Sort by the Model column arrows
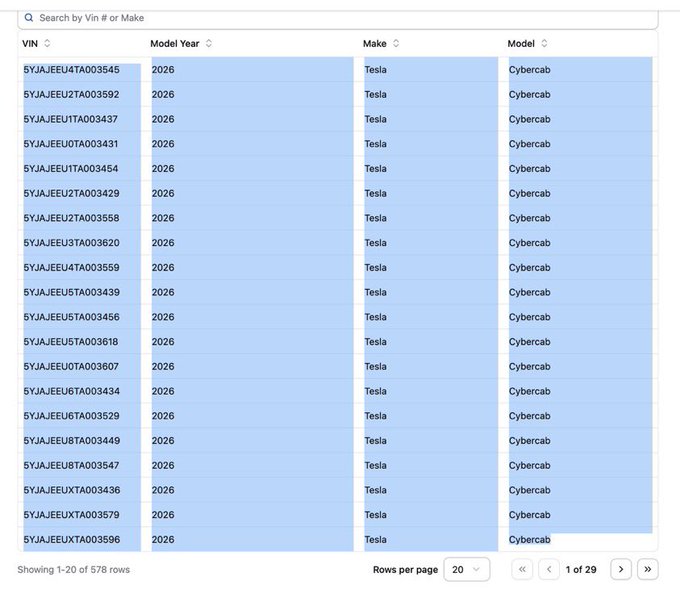This screenshot has width=680, height=589. [x=544, y=43]
